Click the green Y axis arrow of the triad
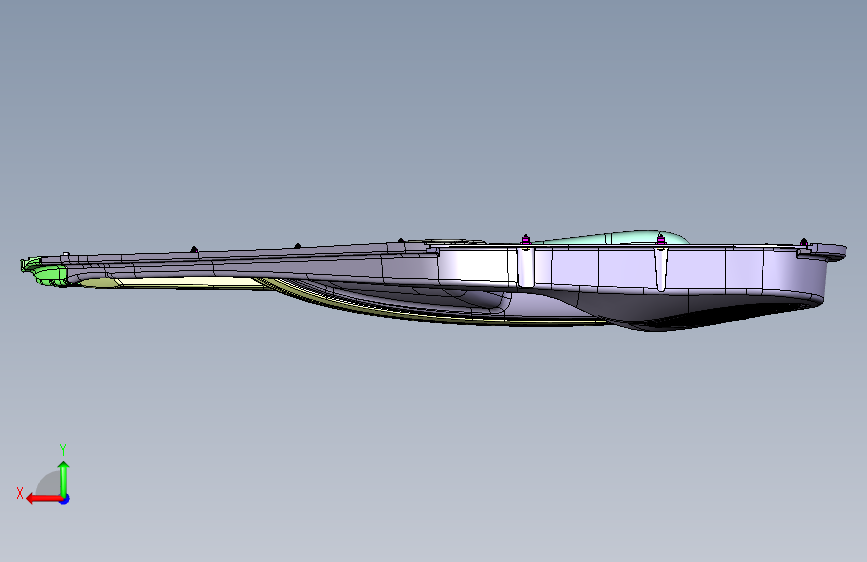867x562 pixels. point(64,478)
